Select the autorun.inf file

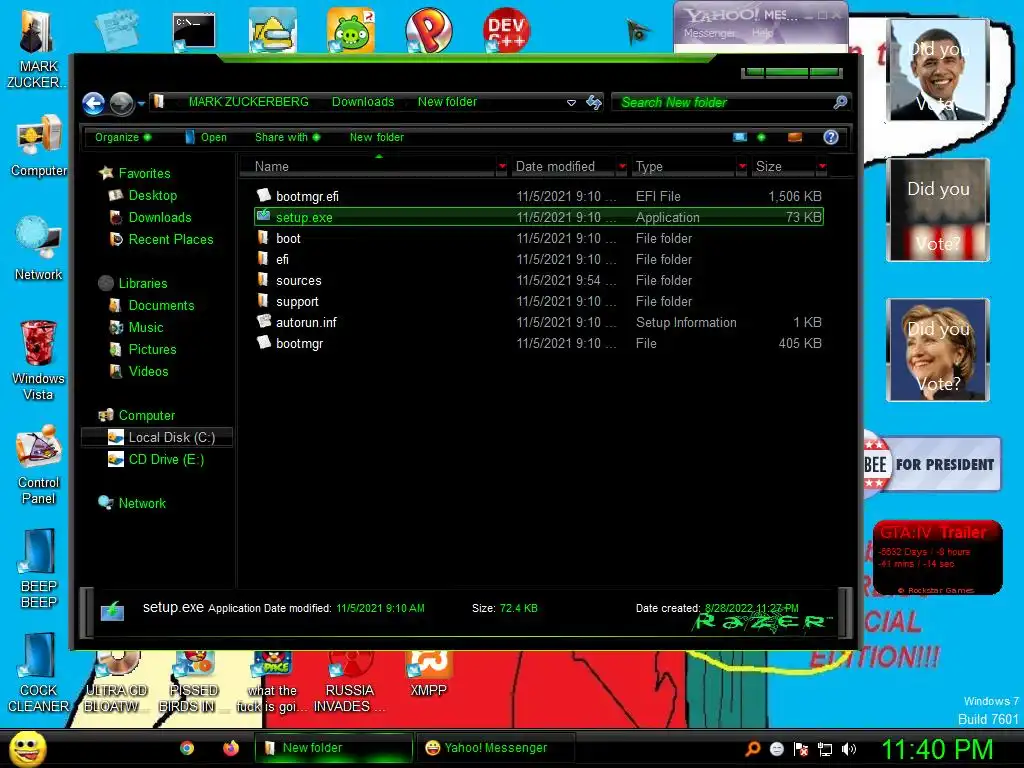pos(539,322)
